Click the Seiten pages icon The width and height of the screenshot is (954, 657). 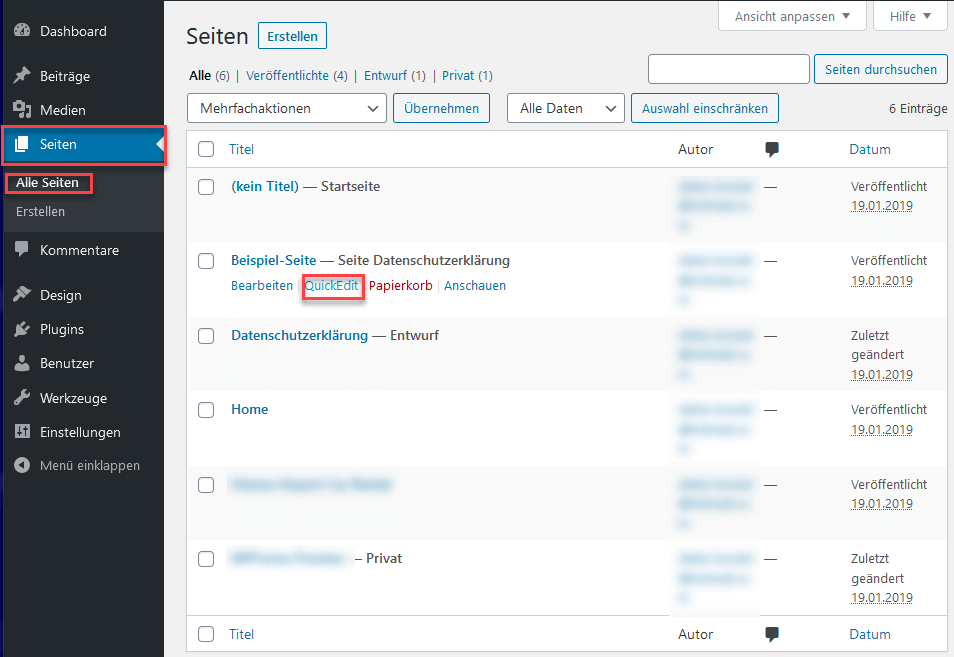point(22,144)
